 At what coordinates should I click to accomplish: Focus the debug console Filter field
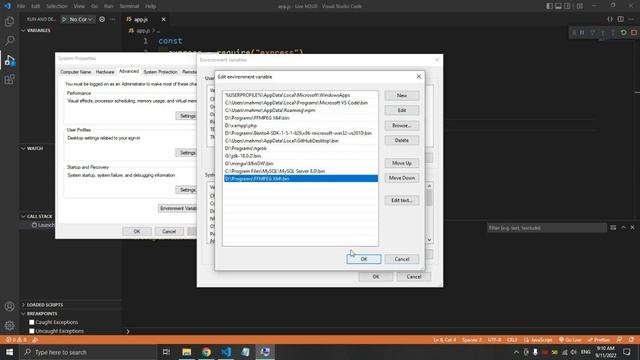pos(546,228)
